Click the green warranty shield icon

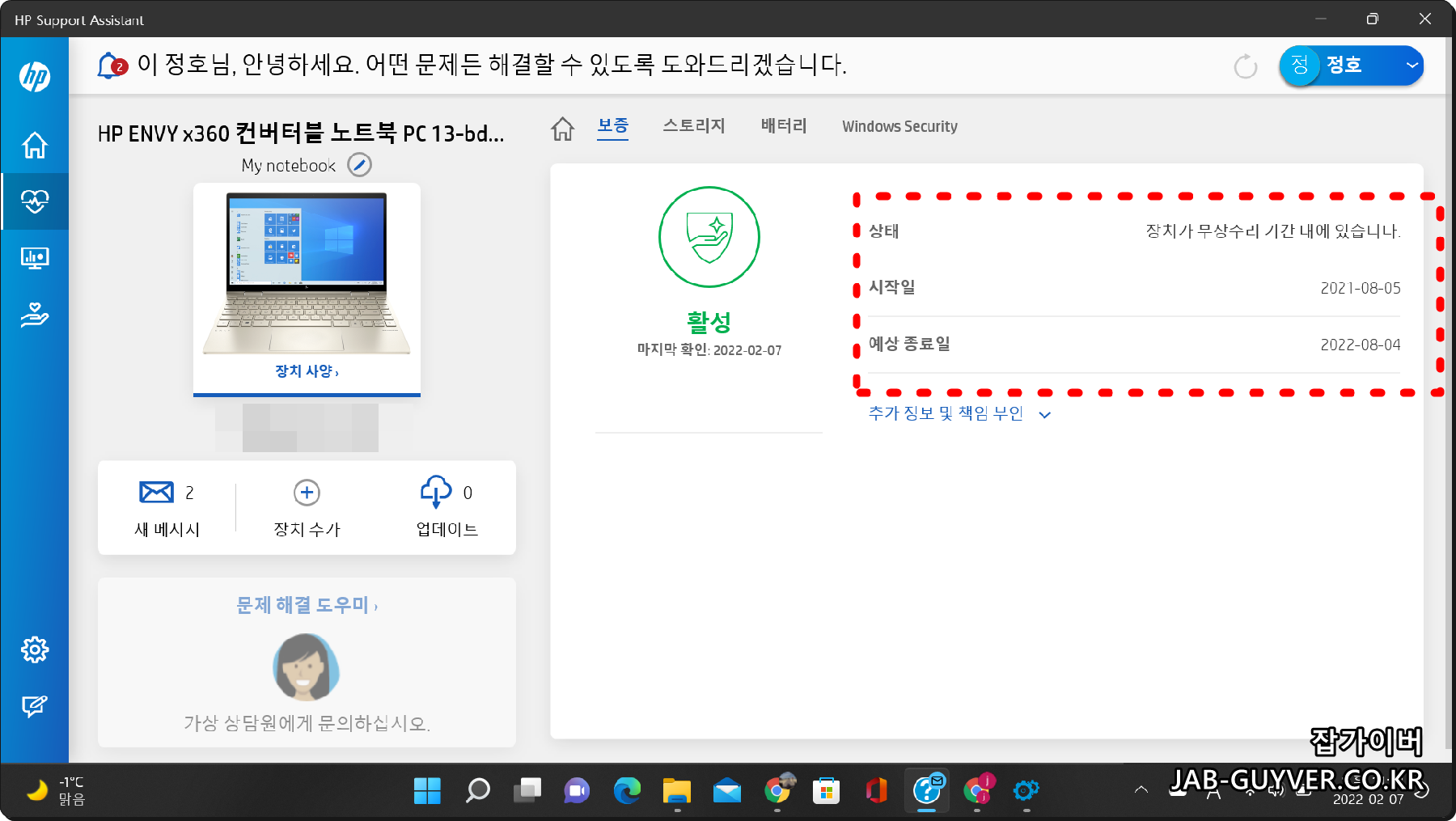[709, 237]
